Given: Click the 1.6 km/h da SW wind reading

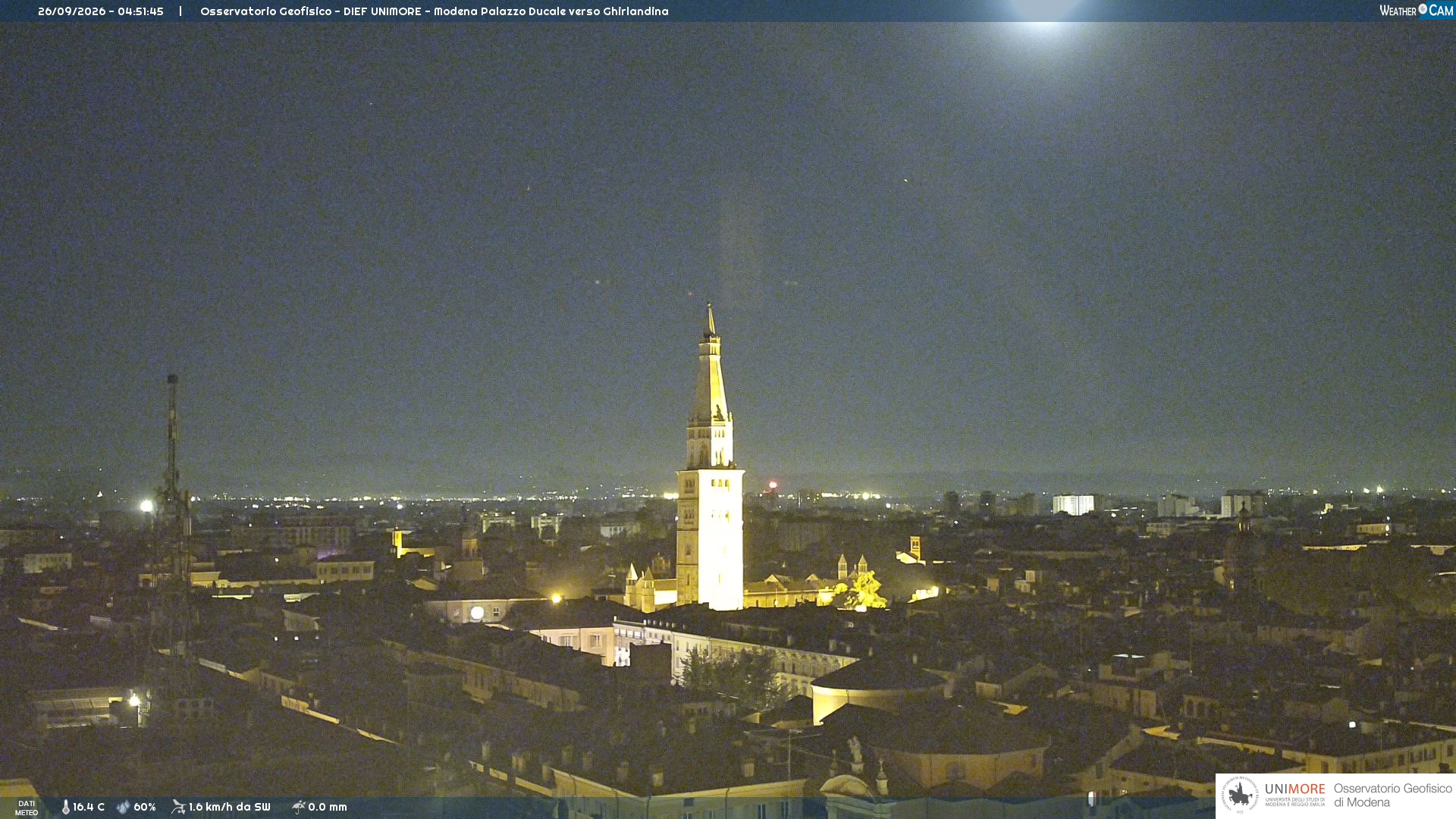Looking at the screenshot, I should point(229,807).
